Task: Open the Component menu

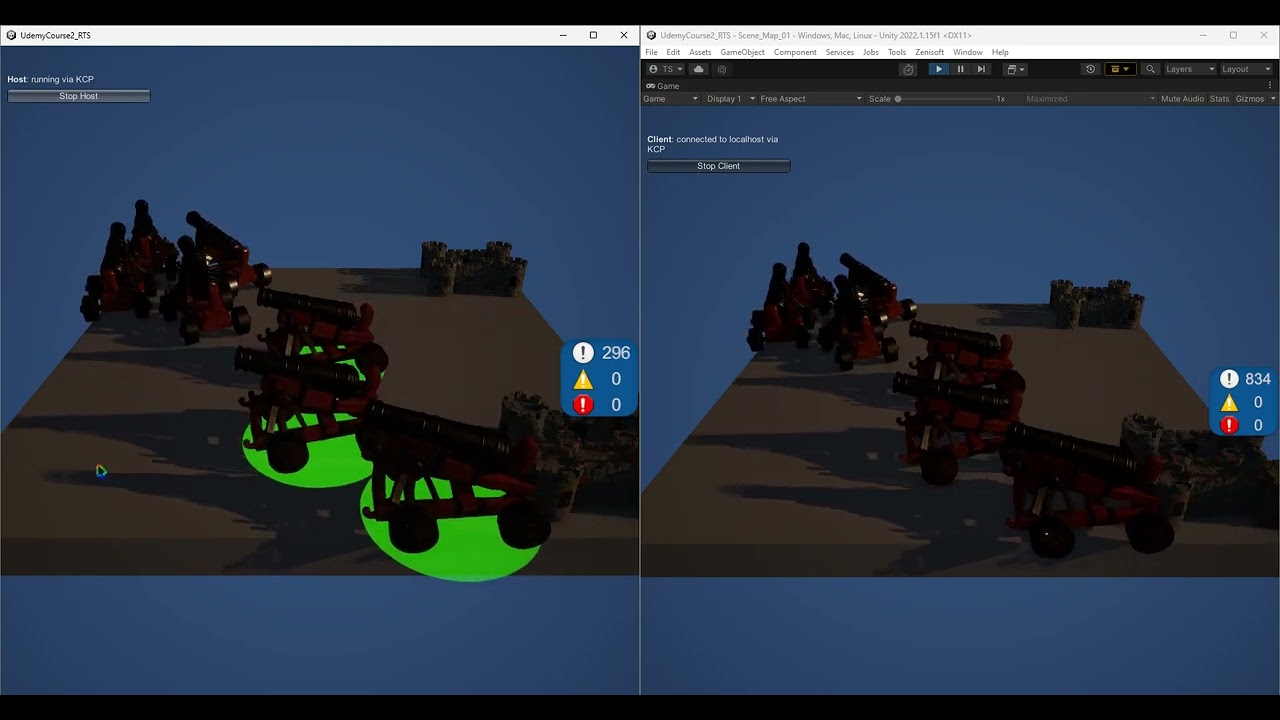Action: [x=795, y=52]
